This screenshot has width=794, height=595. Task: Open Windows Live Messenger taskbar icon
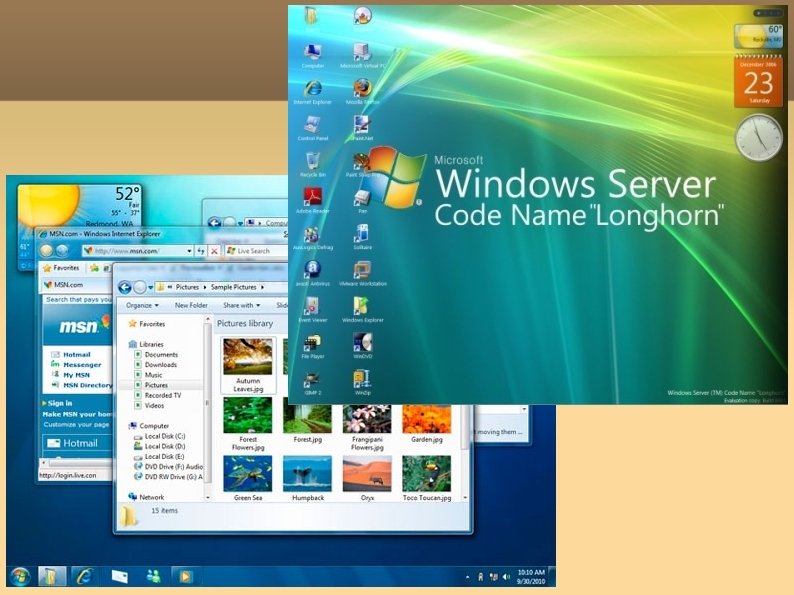153,576
